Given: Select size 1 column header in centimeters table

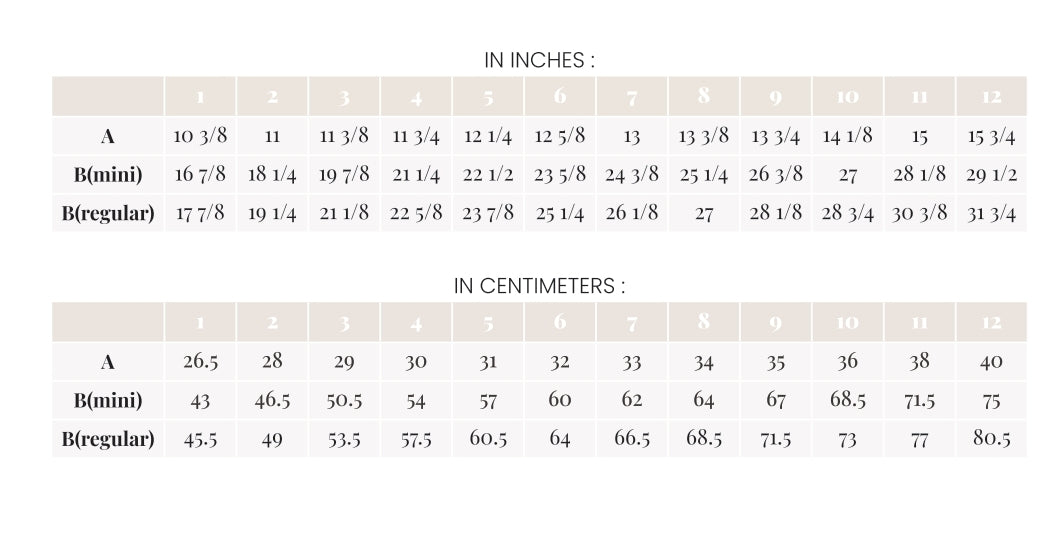Looking at the screenshot, I should tap(201, 323).
